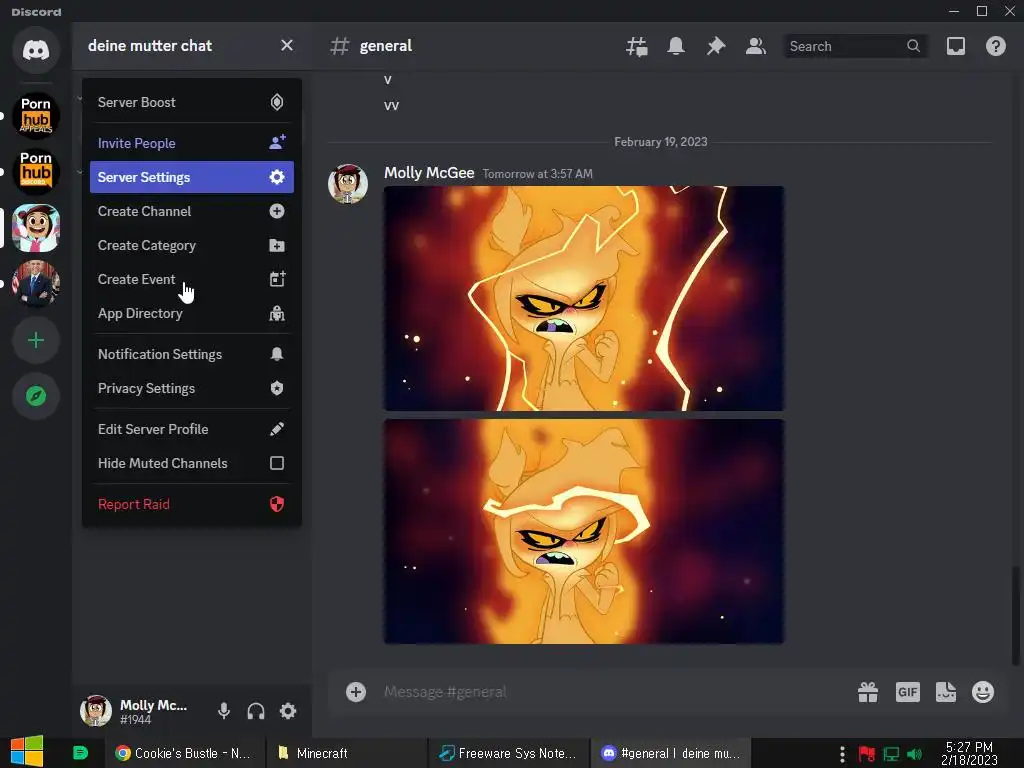Click the February 19, 2023 date divider text
Viewport: 1024px width, 768px height.
pyautogui.click(x=660, y=142)
